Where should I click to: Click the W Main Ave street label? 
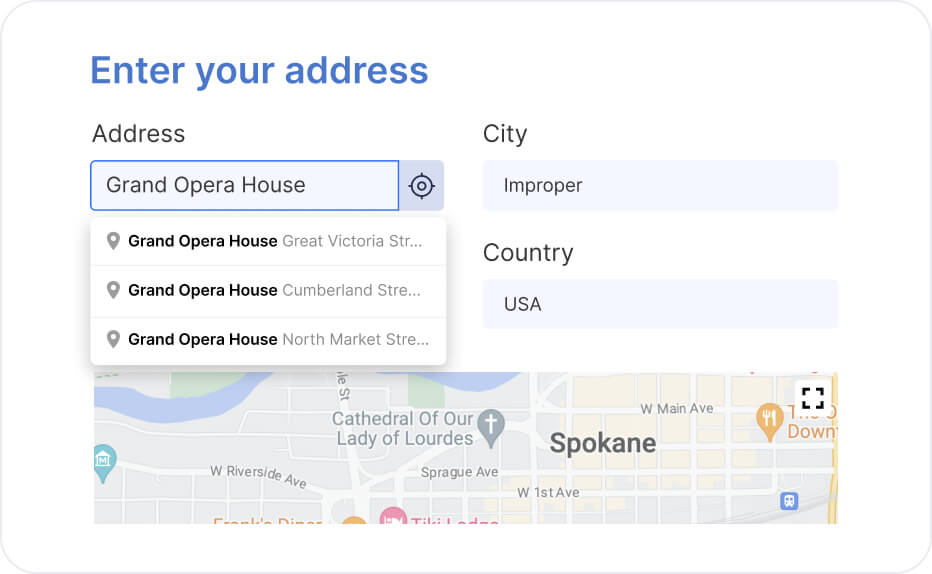[677, 408]
